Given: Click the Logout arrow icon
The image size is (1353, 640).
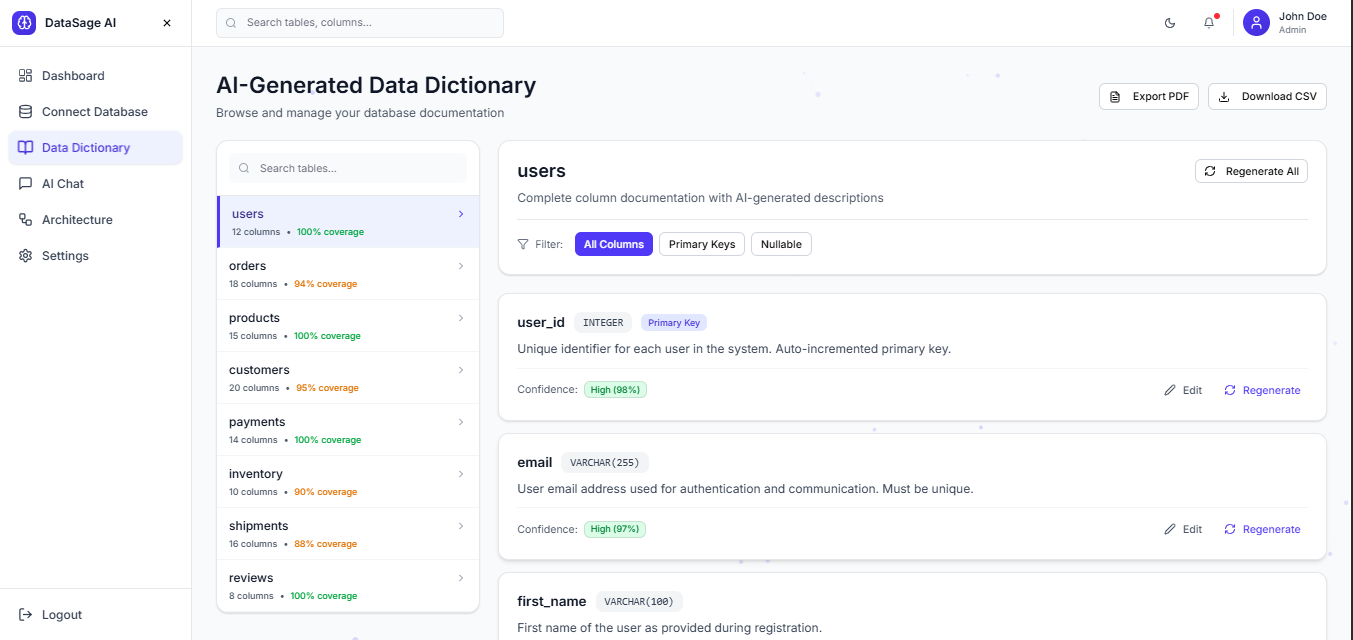Looking at the screenshot, I should click(x=25, y=615).
